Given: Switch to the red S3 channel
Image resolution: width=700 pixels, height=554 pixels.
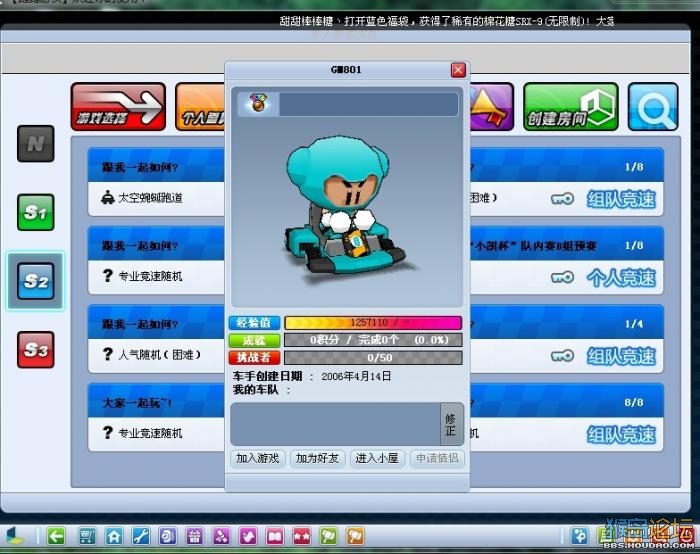Looking at the screenshot, I should click(36, 350).
